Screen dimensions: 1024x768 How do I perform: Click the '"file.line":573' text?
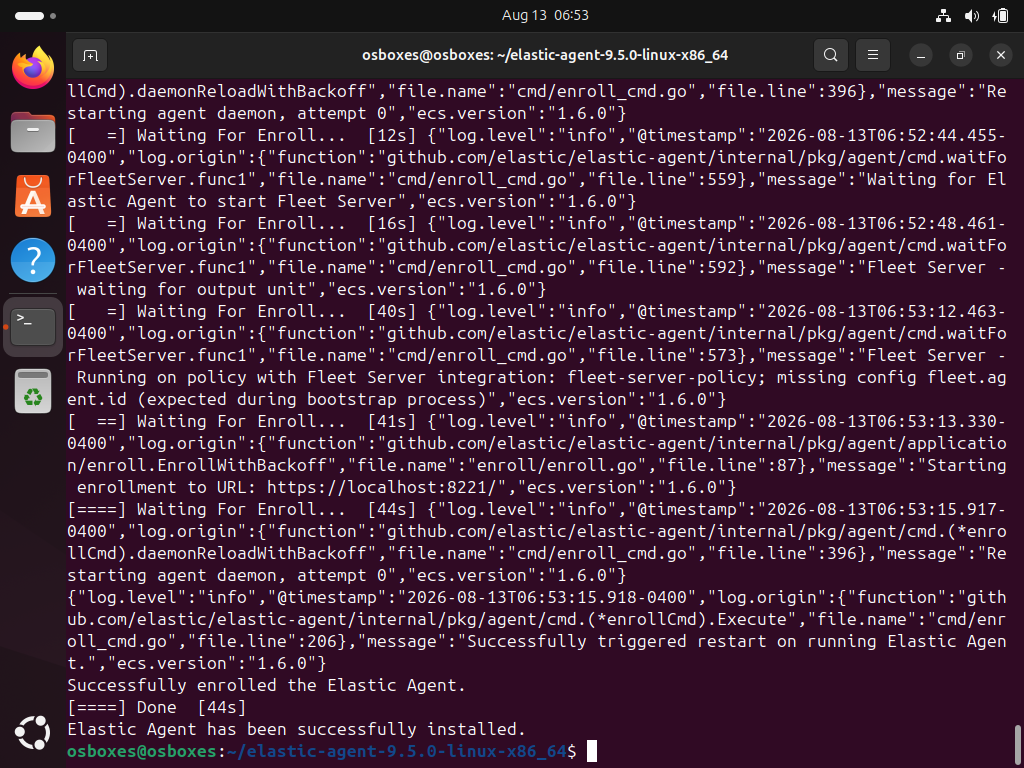tap(666, 355)
